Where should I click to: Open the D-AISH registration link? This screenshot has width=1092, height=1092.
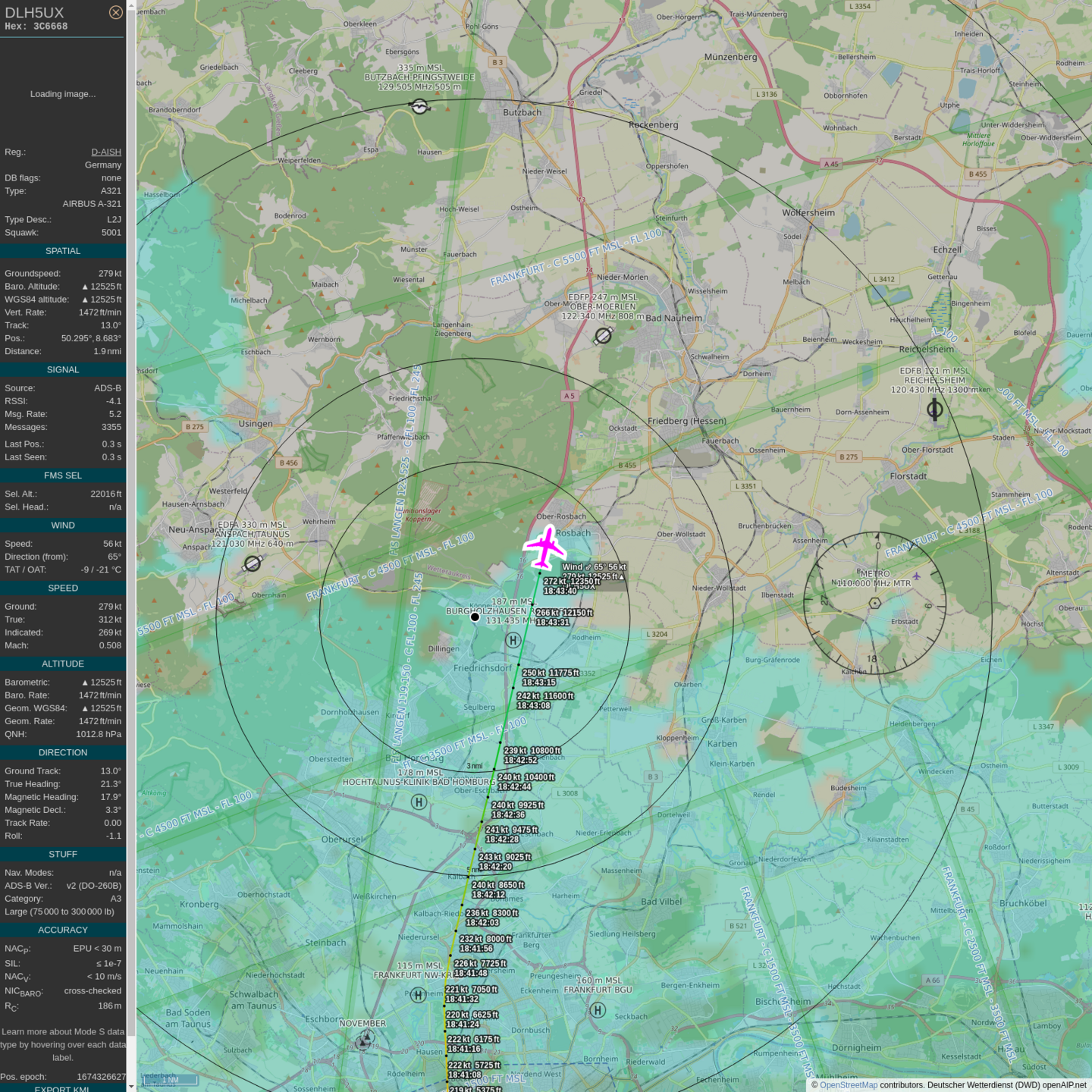(106, 152)
